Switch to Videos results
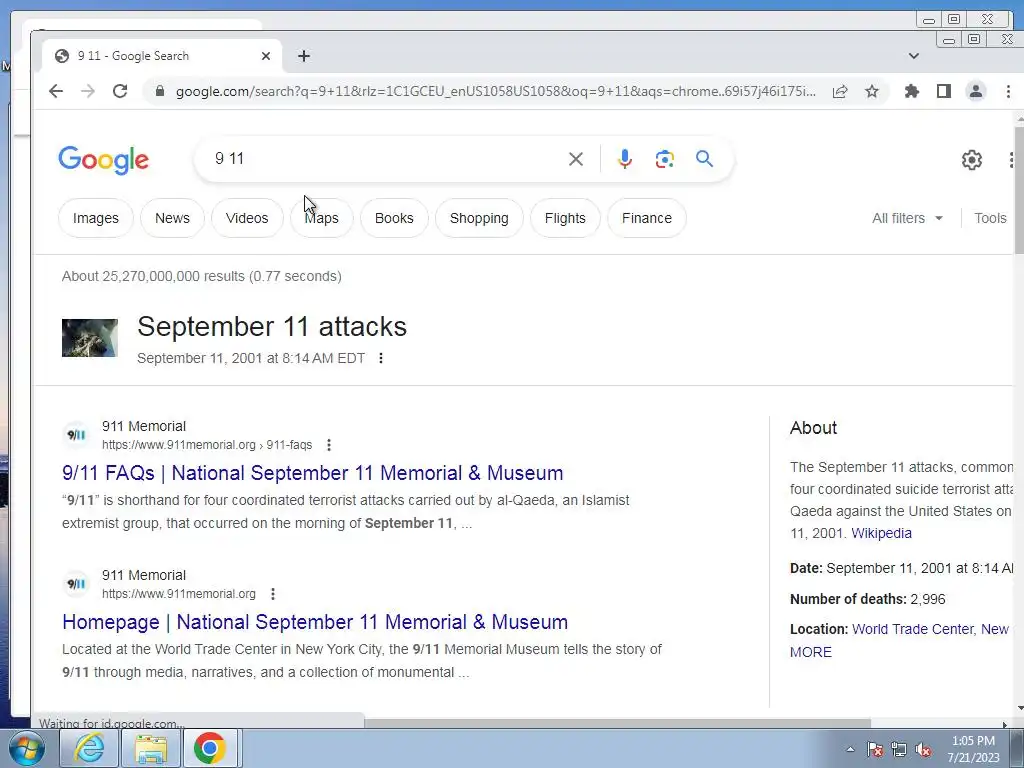The width and height of the screenshot is (1024, 768). 247,218
